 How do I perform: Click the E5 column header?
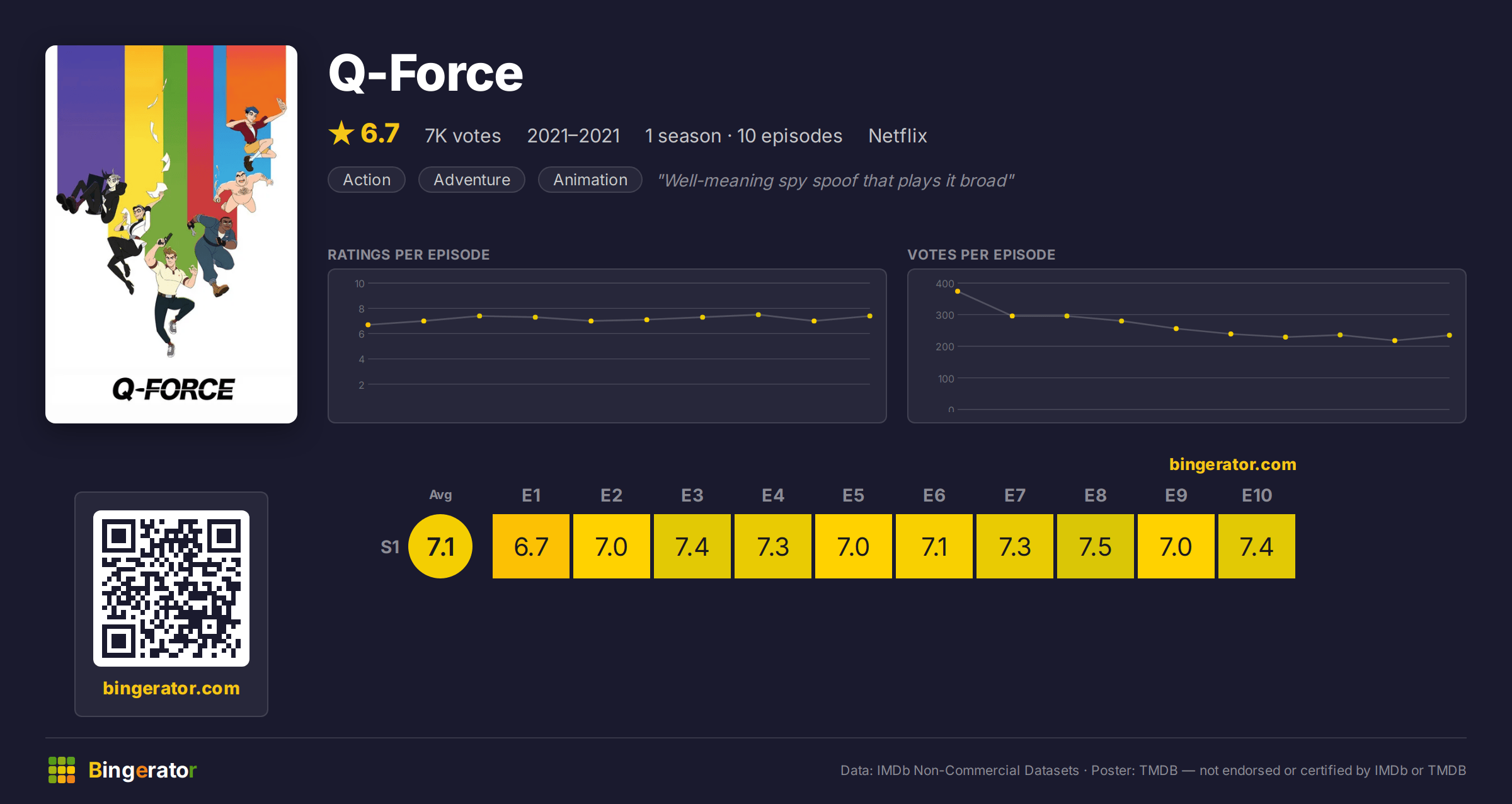pos(854,495)
